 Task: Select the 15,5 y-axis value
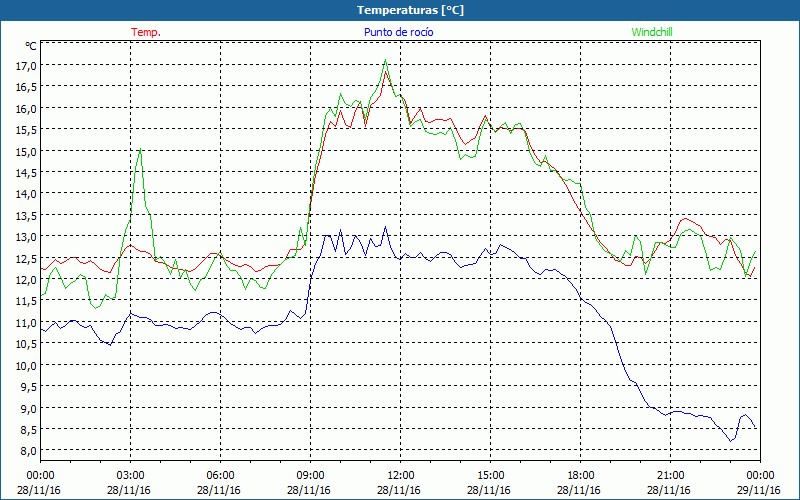[27, 130]
